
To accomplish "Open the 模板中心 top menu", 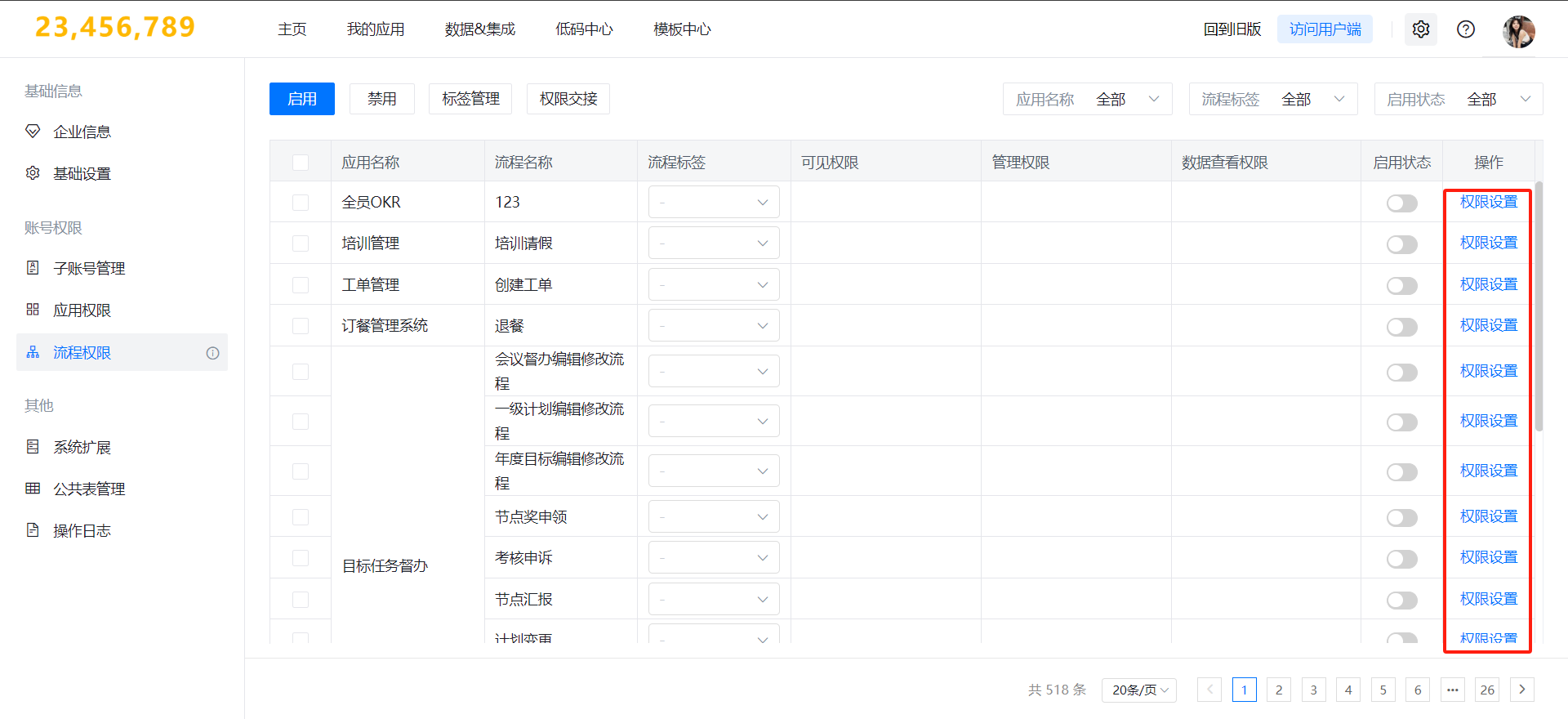I will click(682, 29).
